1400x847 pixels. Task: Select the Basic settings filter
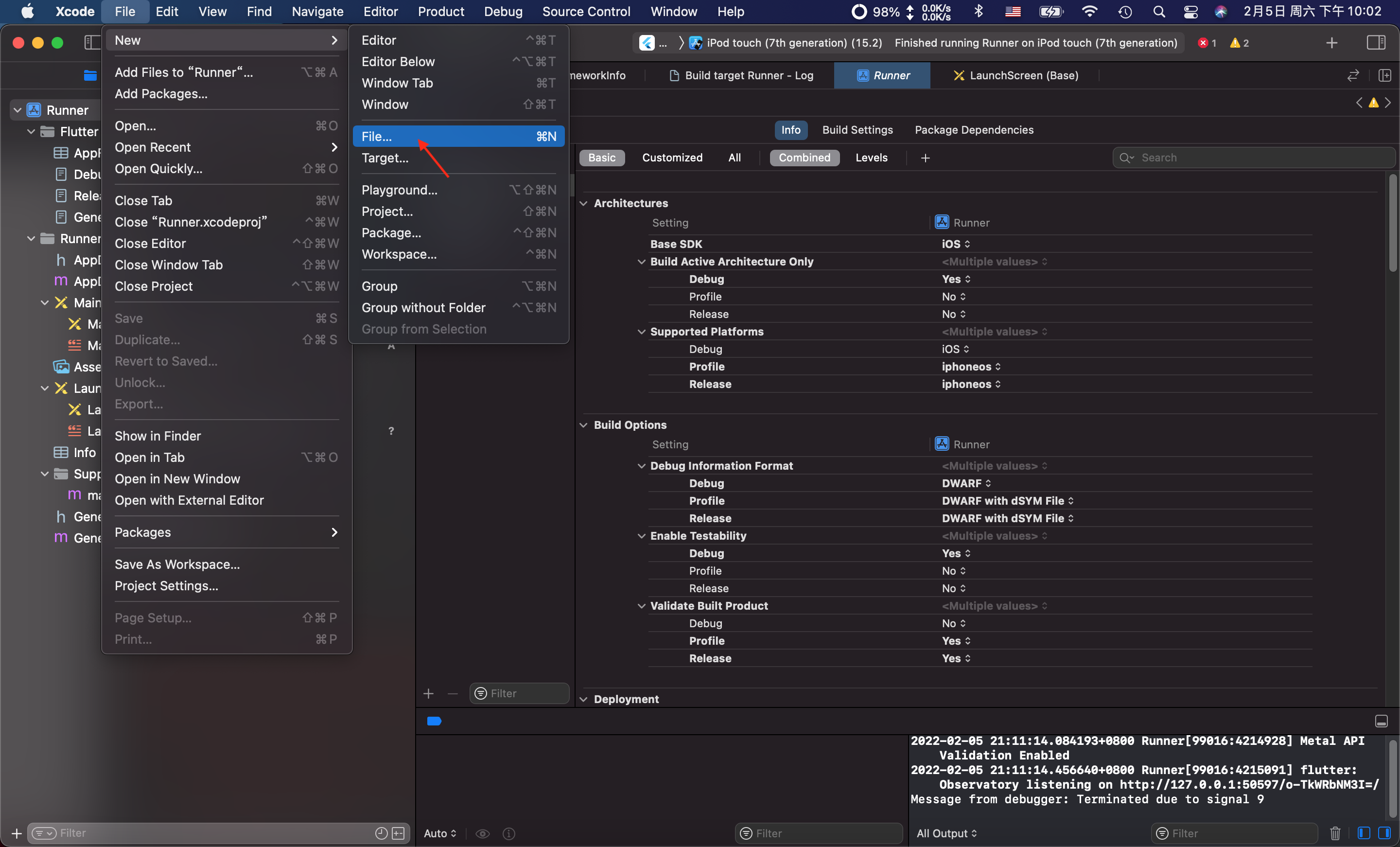pos(602,158)
